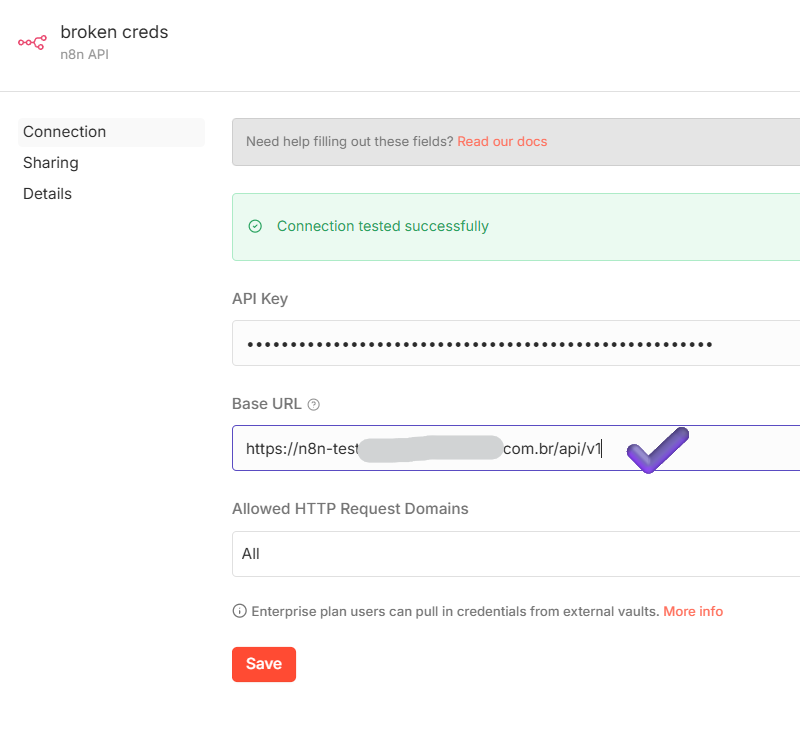800x736 pixels.
Task: Click the green success check-circle icon
Action: tap(255, 226)
